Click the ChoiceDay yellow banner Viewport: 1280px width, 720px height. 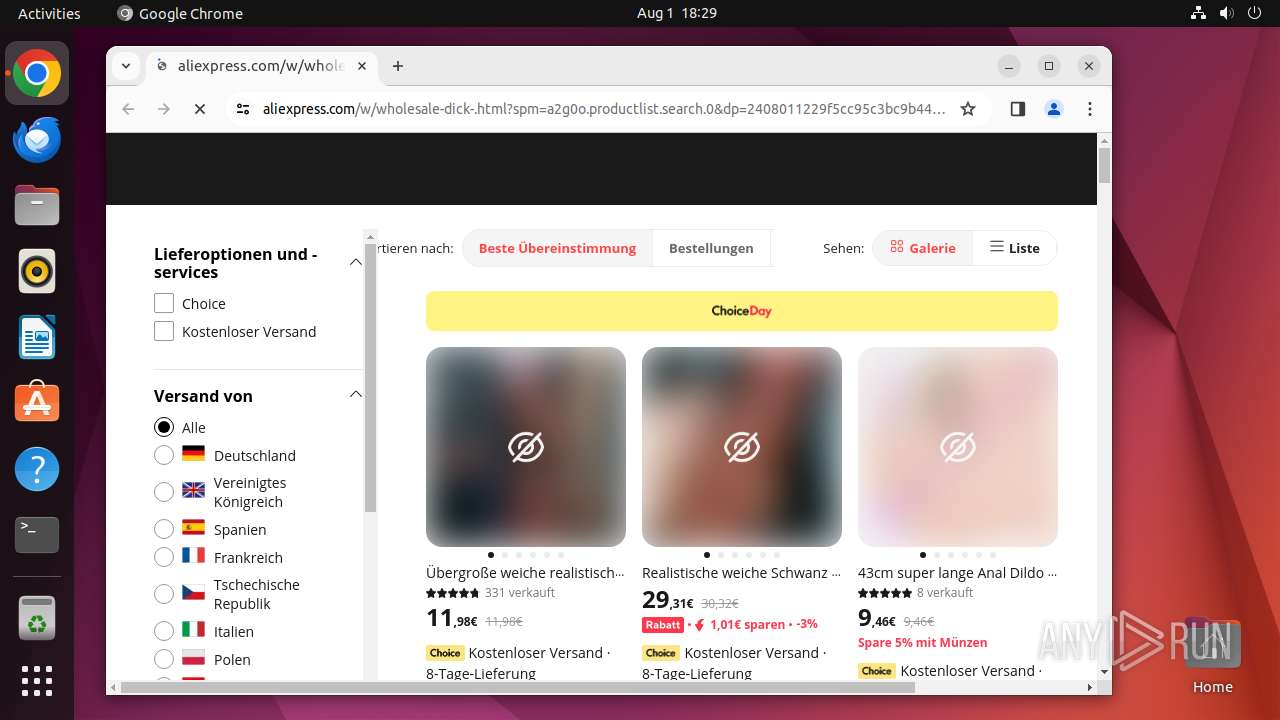pos(742,311)
